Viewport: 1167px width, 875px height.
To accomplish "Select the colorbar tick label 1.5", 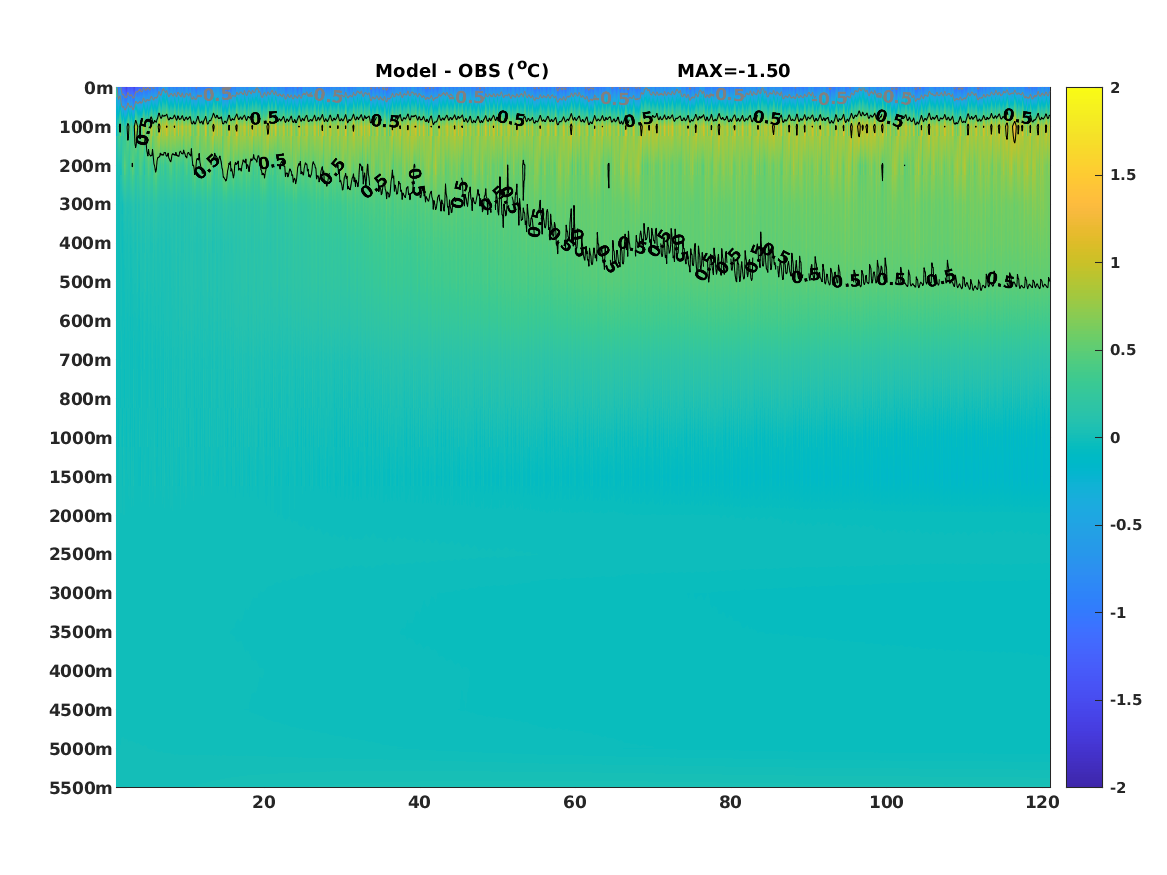I will pos(1123,175).
